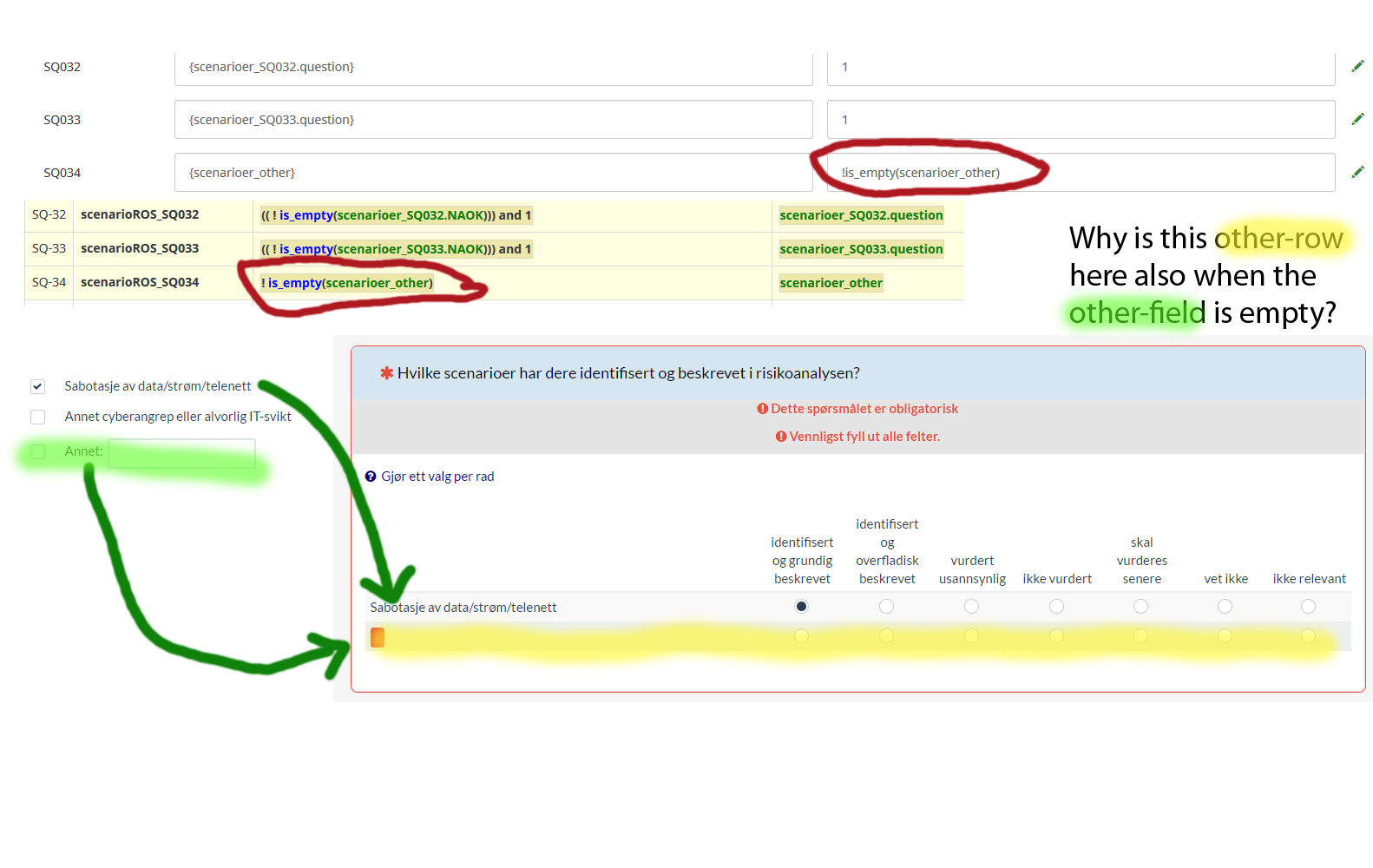The width and height of the screenshot is (1373, 868).
Task: Click the SQ033 relevance field containing 1
Action: tap(1081, 120)
